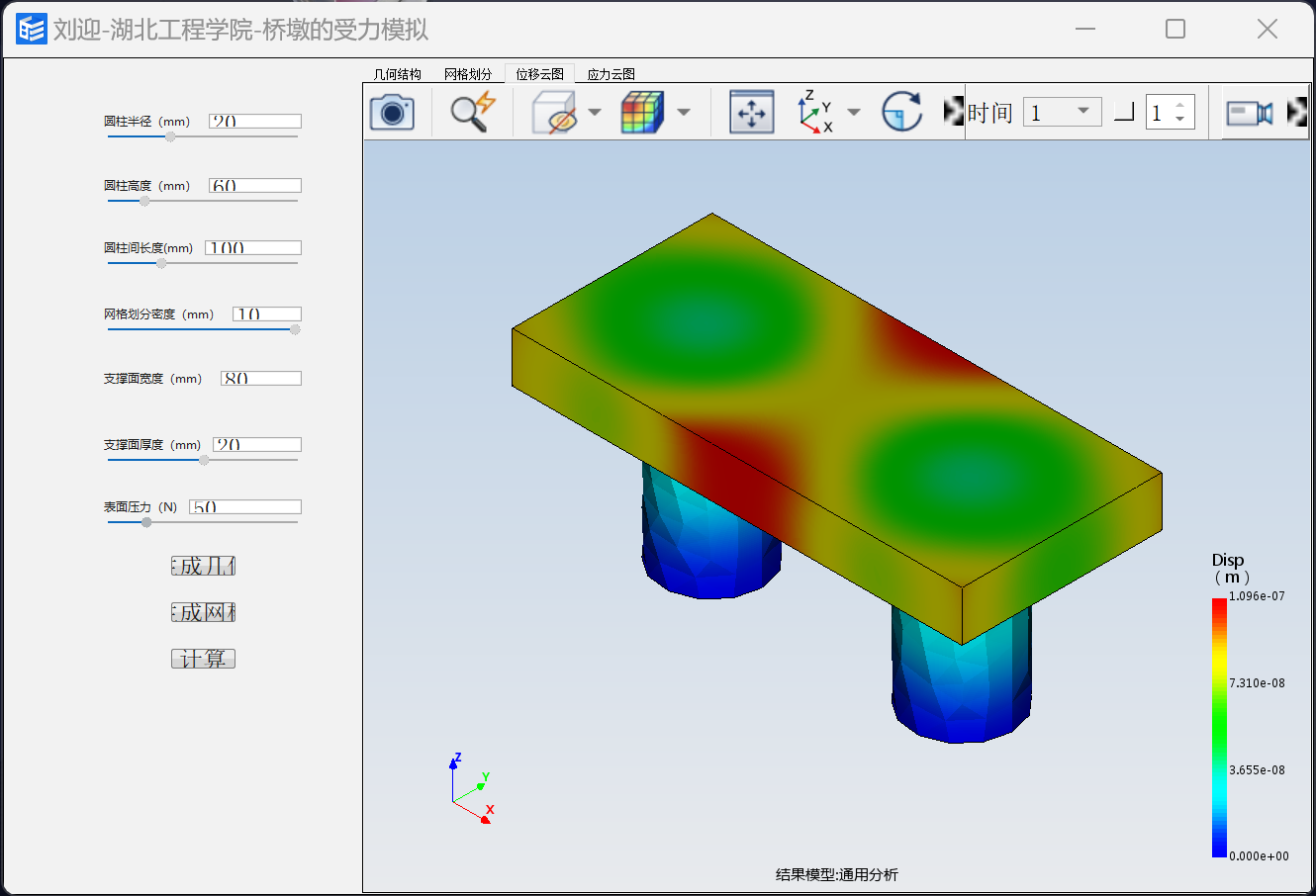Click the camera screenshot icon
1316x896 pixels.
[392, 112]
